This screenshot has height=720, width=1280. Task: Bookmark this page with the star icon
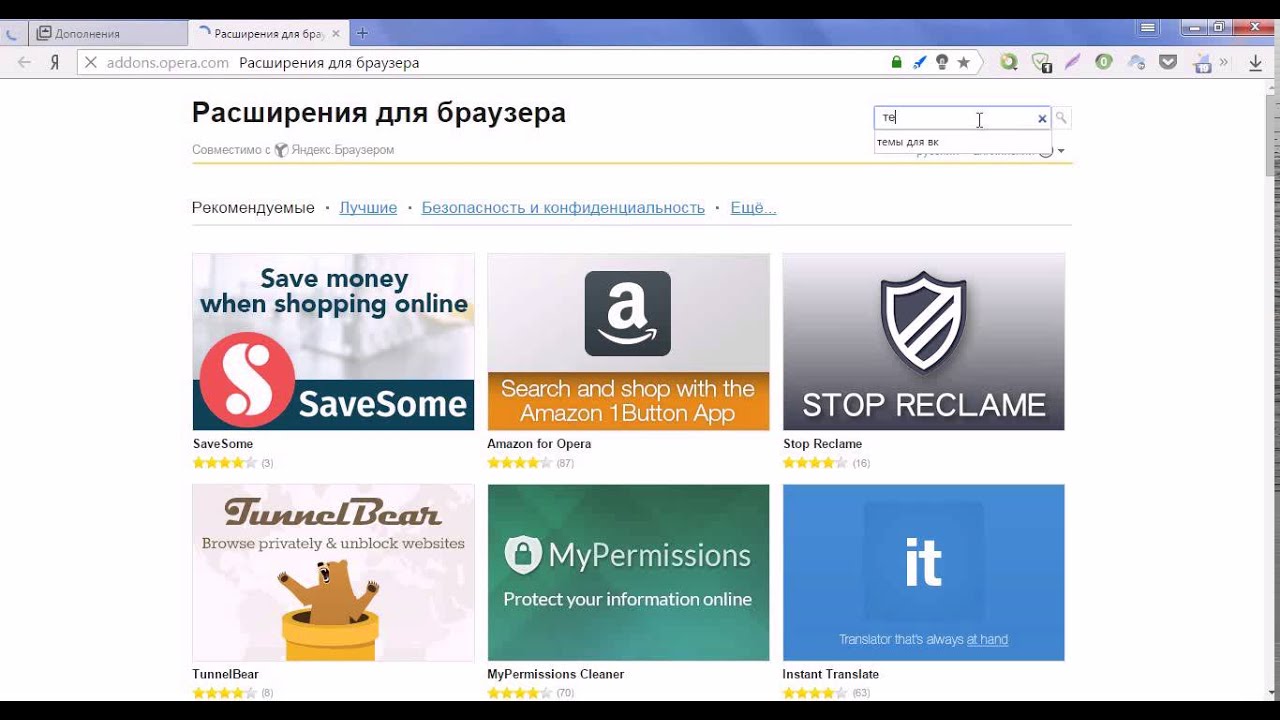tap(963, 62)
